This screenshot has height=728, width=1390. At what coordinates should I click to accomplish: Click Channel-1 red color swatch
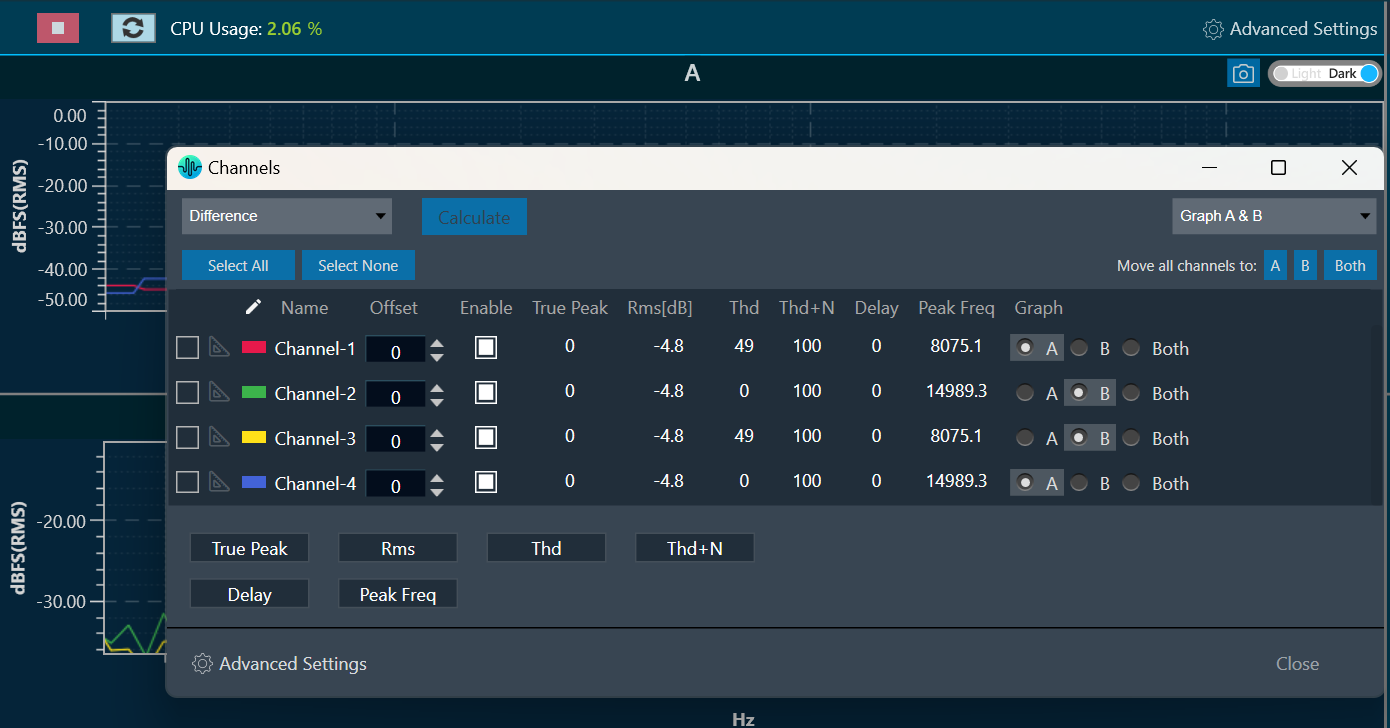(x=254, y=348)
